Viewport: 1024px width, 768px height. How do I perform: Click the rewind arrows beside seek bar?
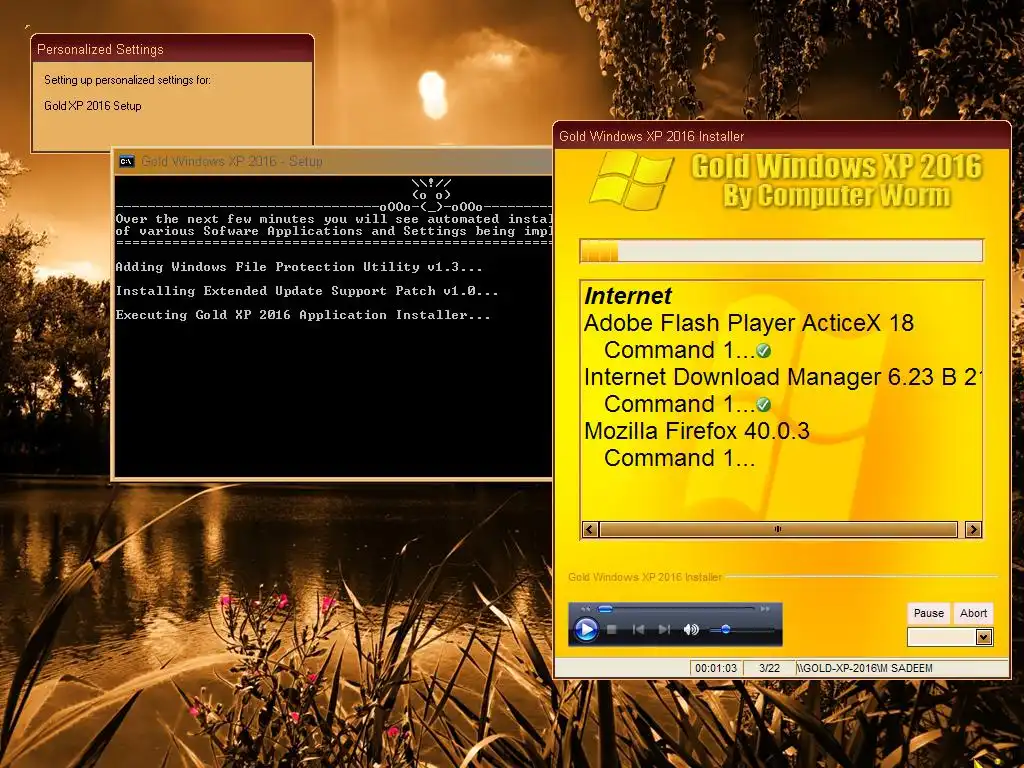tap(586, 609)
